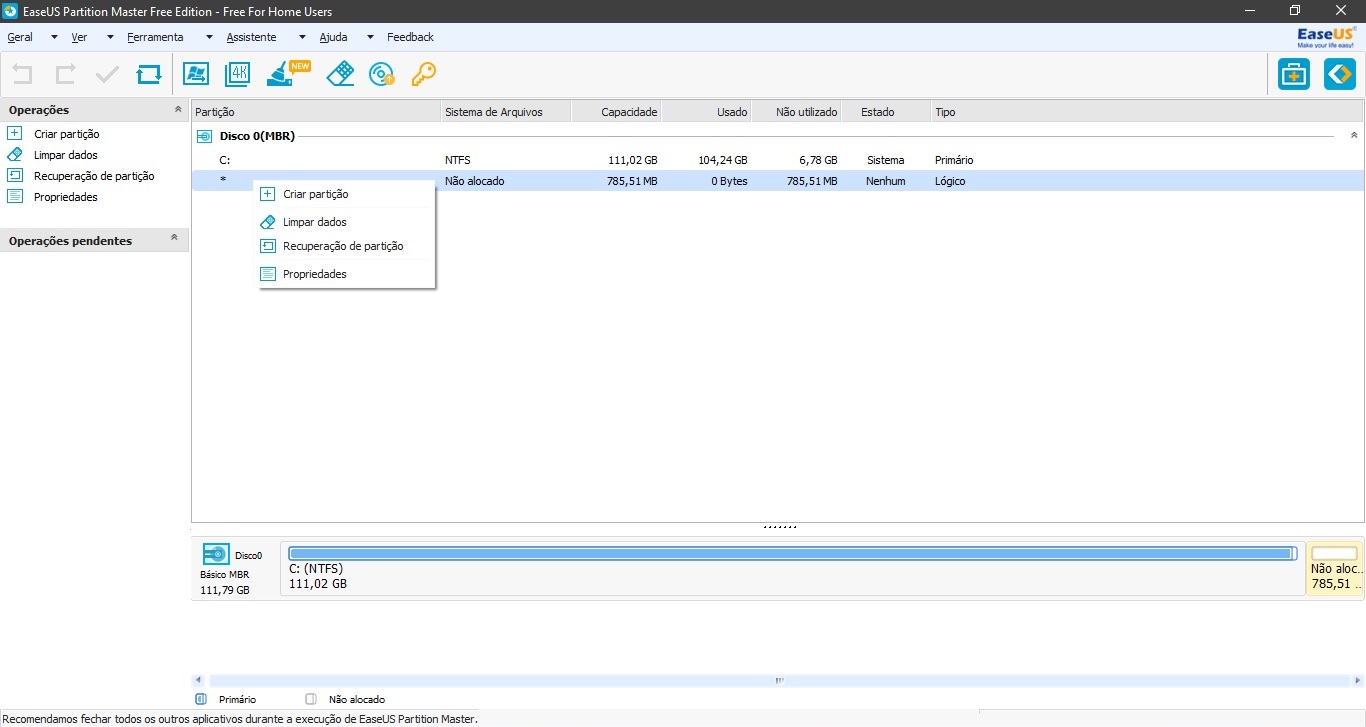Sort by the Estado column header
The width and height of the screenshot is (1366, 727).
pos(886,112)
